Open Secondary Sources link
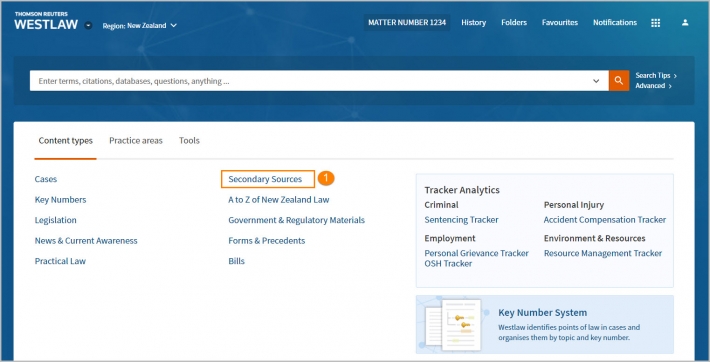The width and height of the screenshot is (710, 362). 265,179
